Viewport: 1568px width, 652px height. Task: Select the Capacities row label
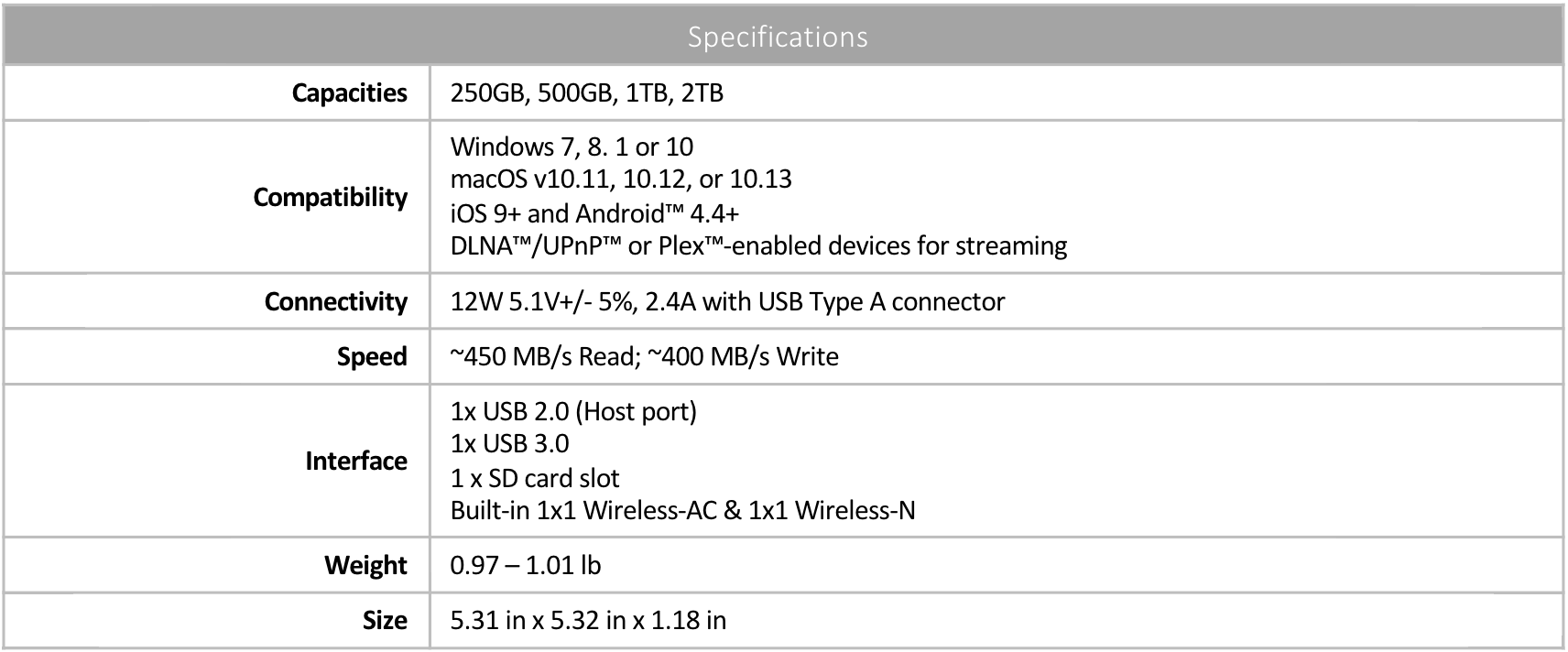(x=349, y=93)
